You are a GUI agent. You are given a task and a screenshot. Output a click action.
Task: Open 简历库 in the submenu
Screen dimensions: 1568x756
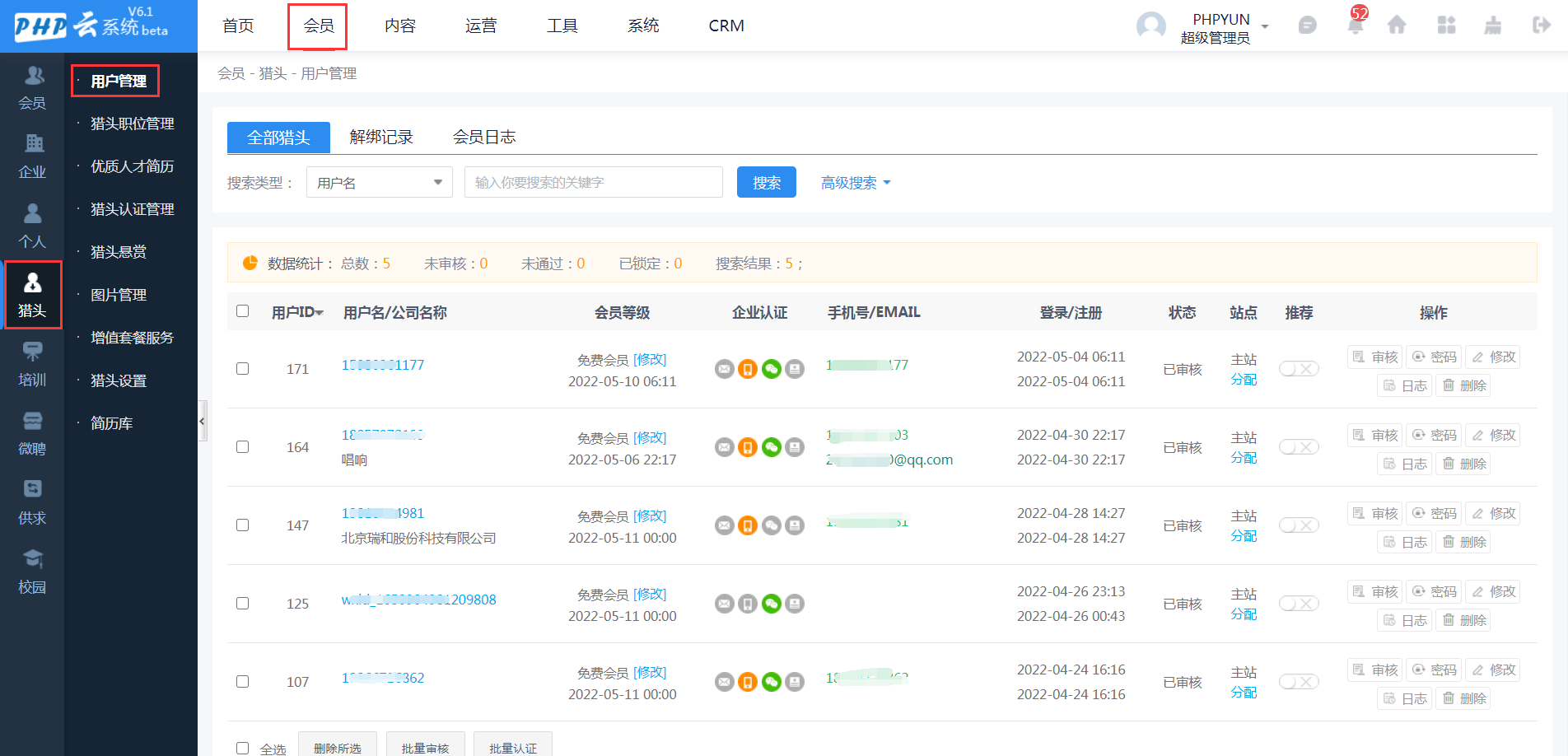pyautogui.click(x=111, y=423)
